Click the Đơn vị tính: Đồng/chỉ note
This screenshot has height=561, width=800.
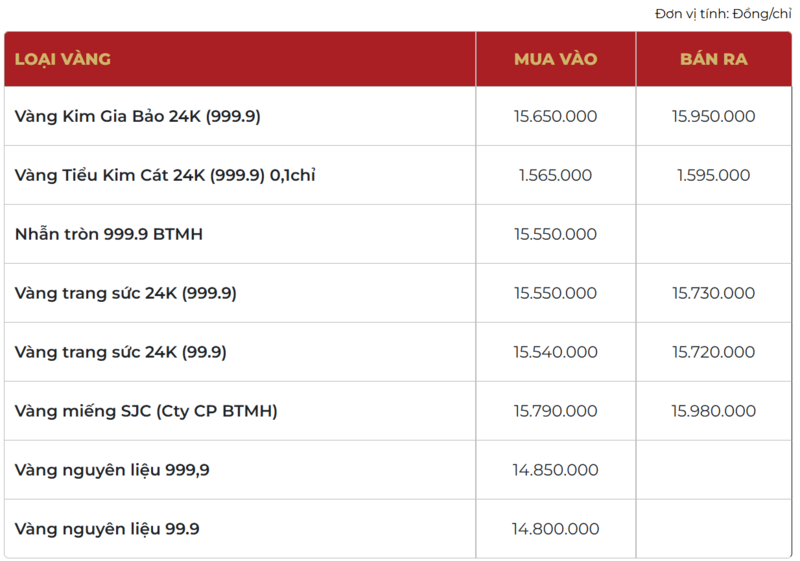pos(723,14)
